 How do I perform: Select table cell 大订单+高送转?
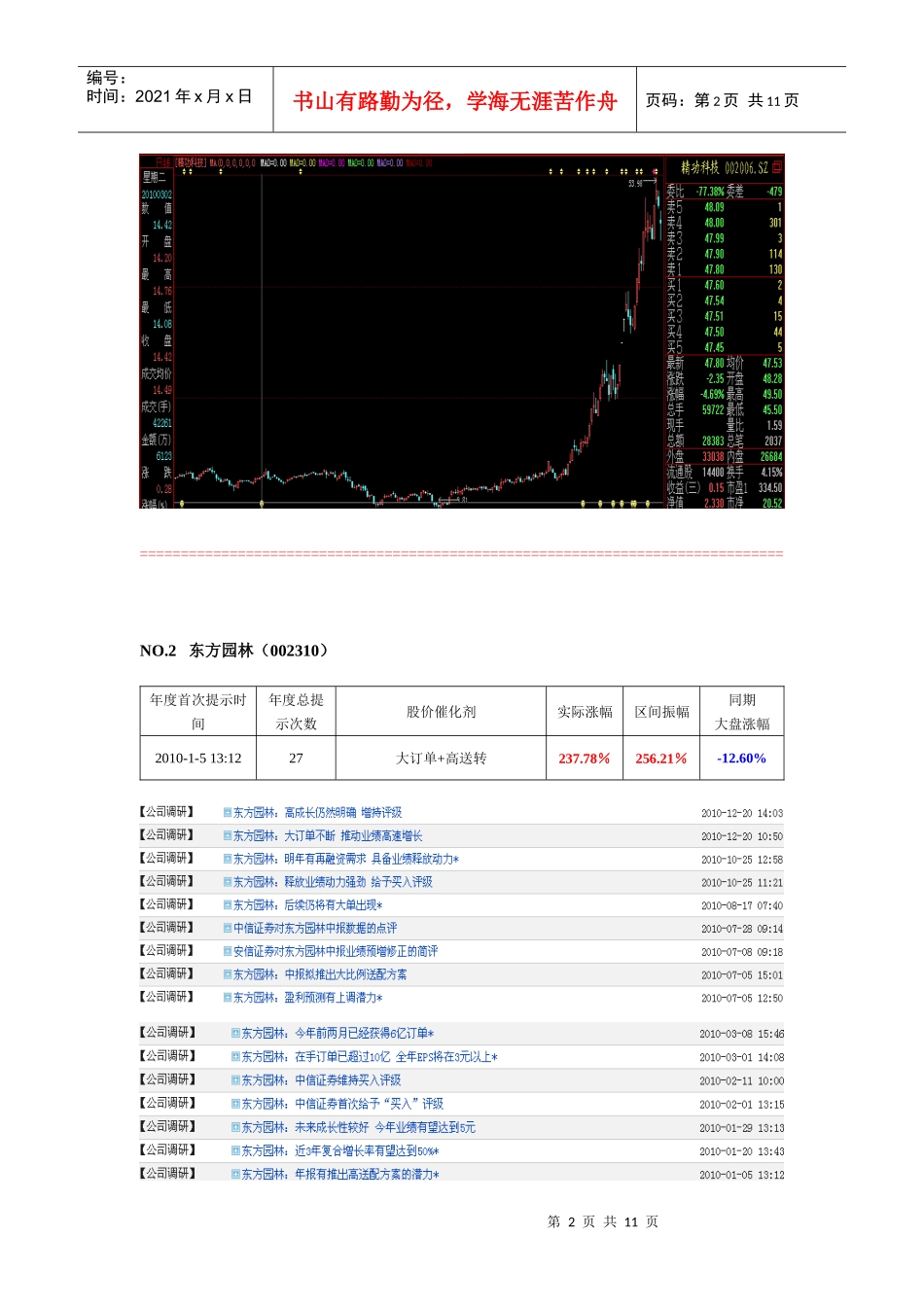click(441, 758)
